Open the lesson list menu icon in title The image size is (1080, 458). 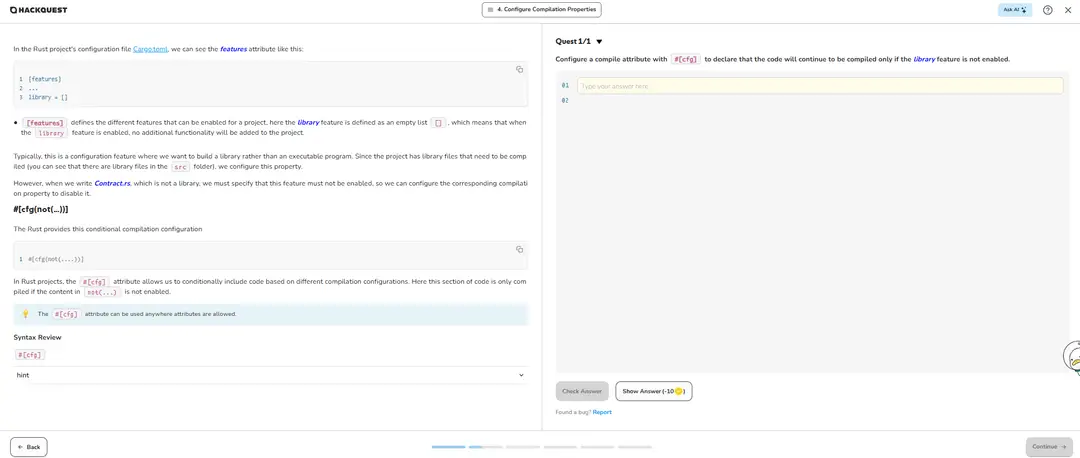tap(490, 10)
